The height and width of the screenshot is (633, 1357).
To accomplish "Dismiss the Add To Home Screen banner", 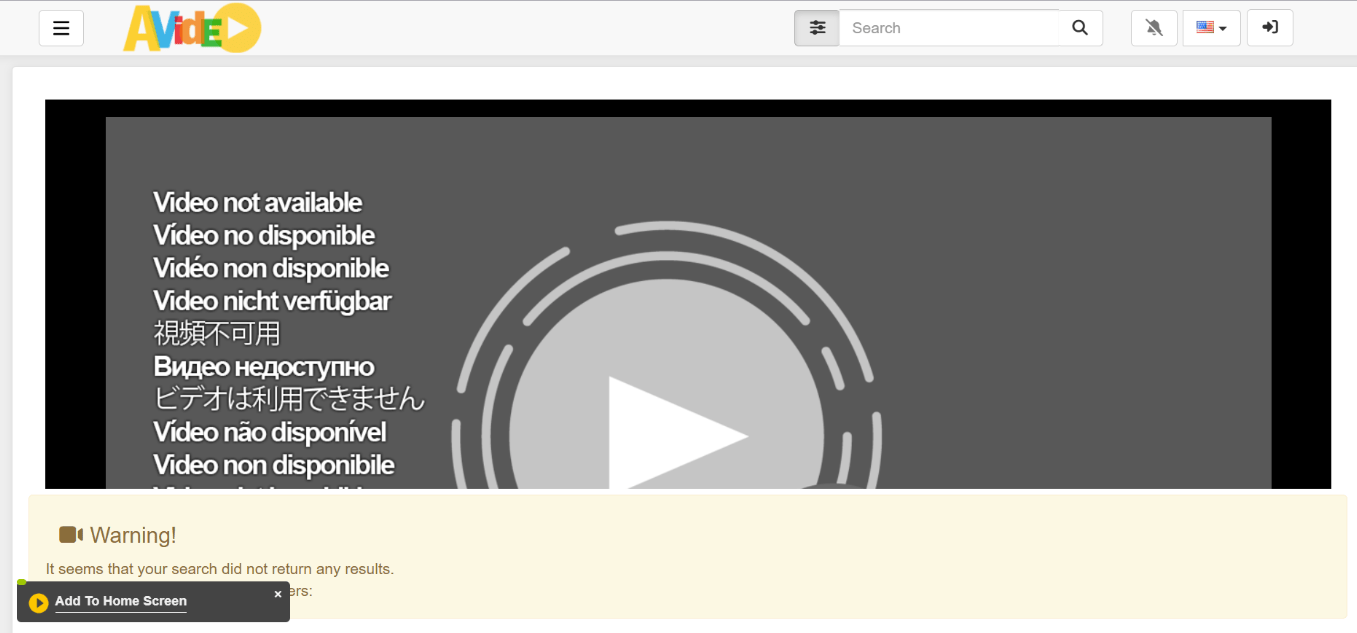I will coord(278,594).
